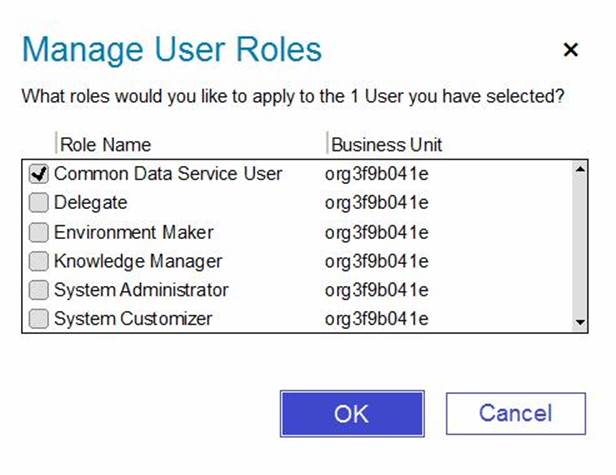Screen dimensions: 616x475
Task: Click the Delegate role name text
Action: (91, 203)
